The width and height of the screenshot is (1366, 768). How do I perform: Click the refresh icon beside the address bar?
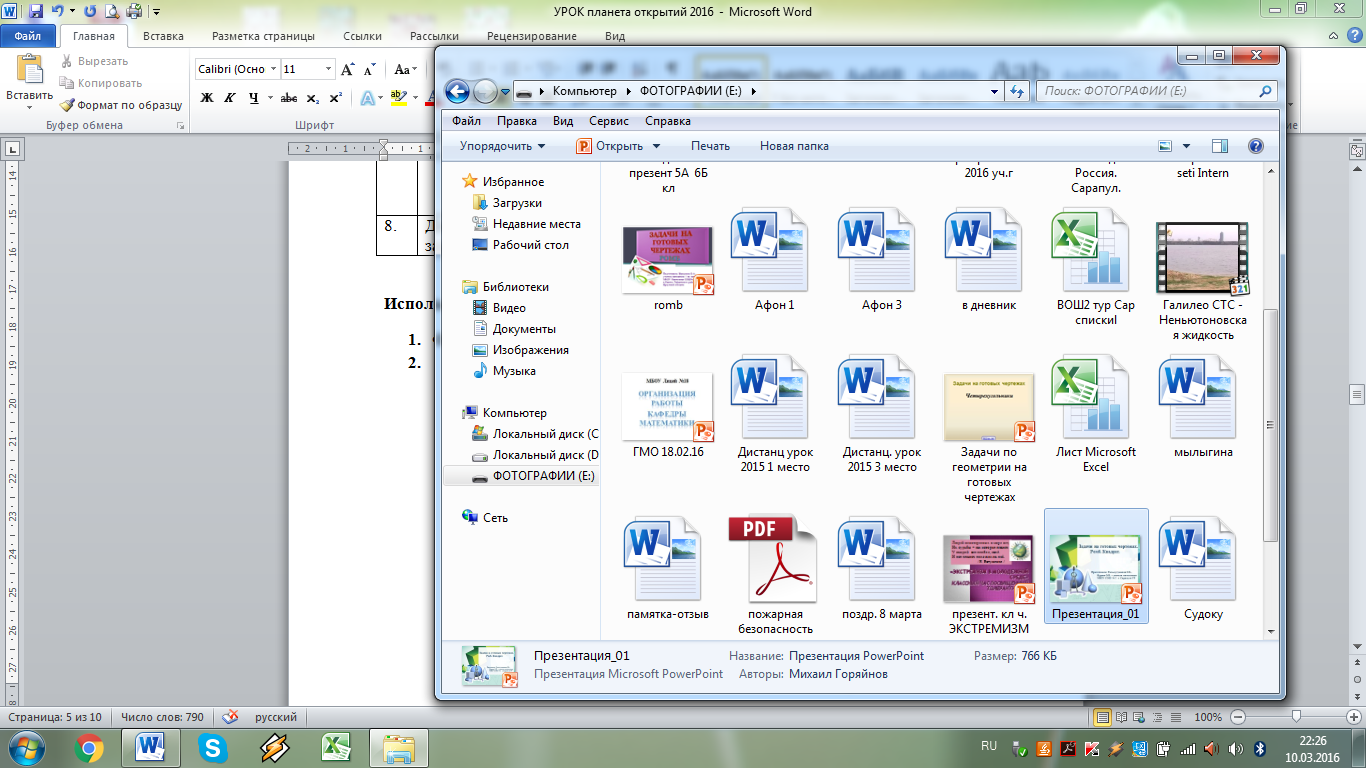click(x=1017, y=91)
